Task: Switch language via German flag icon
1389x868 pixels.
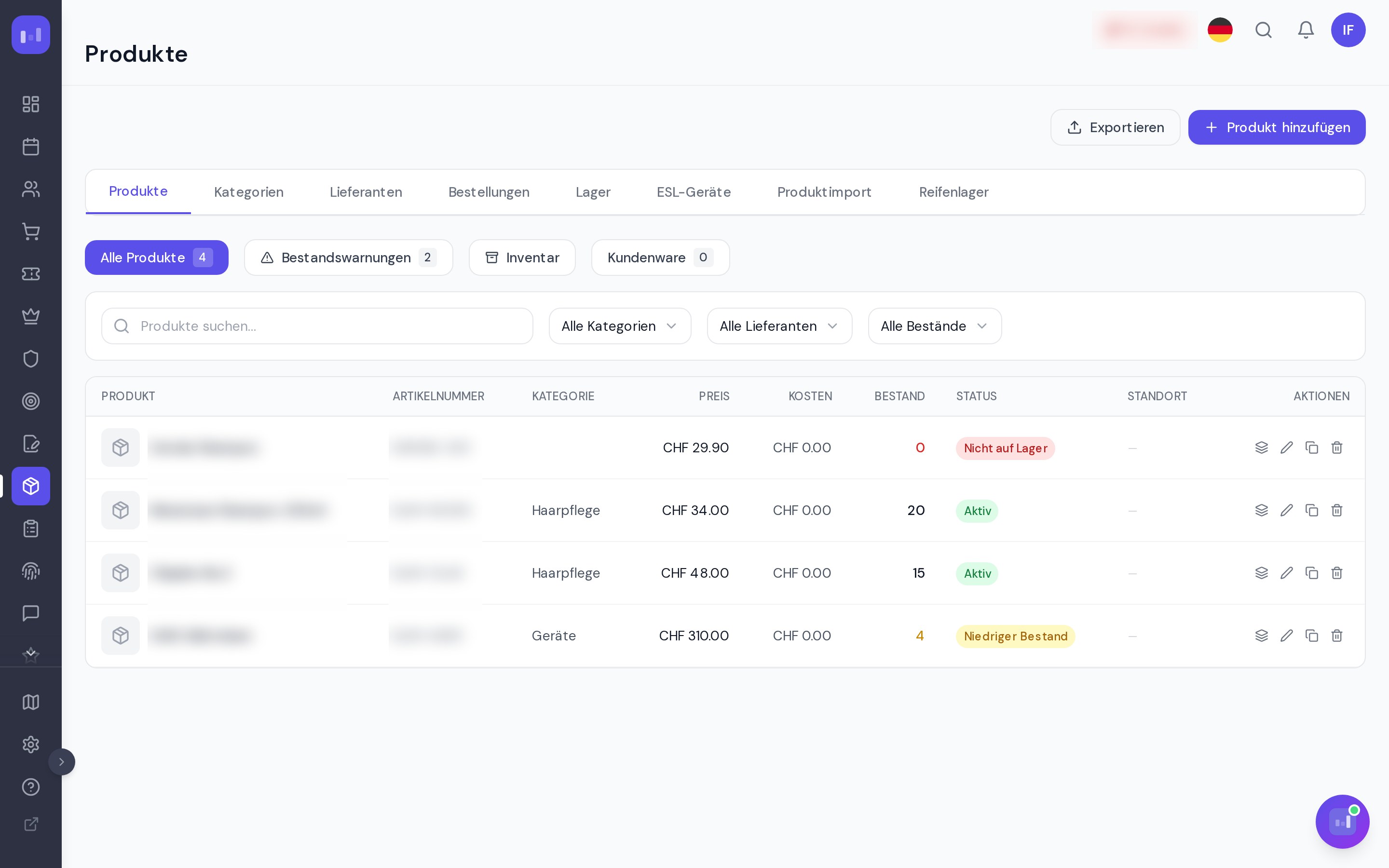Action: (1220, 30)
